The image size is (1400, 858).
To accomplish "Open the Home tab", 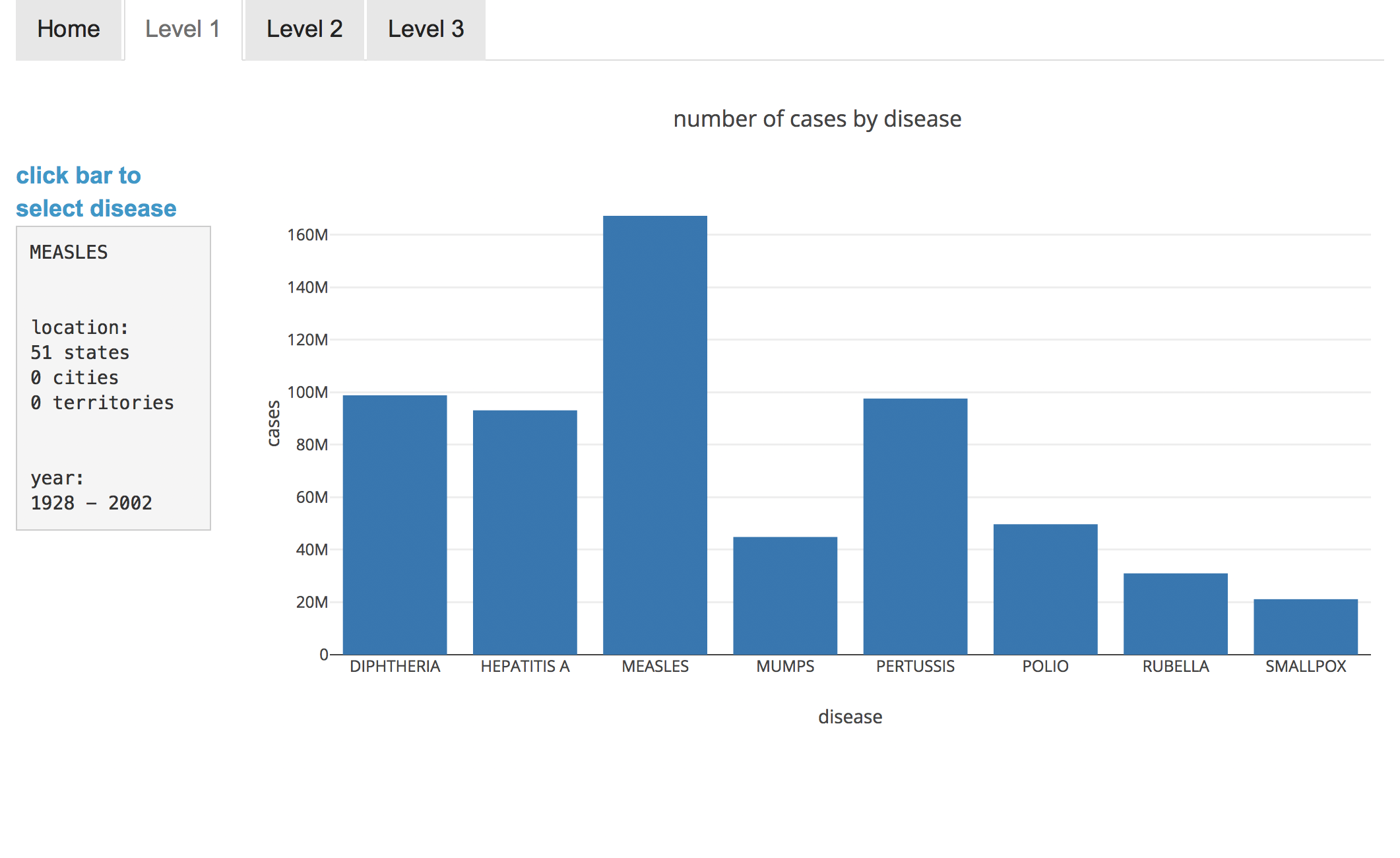I will (x=69, y=29).
